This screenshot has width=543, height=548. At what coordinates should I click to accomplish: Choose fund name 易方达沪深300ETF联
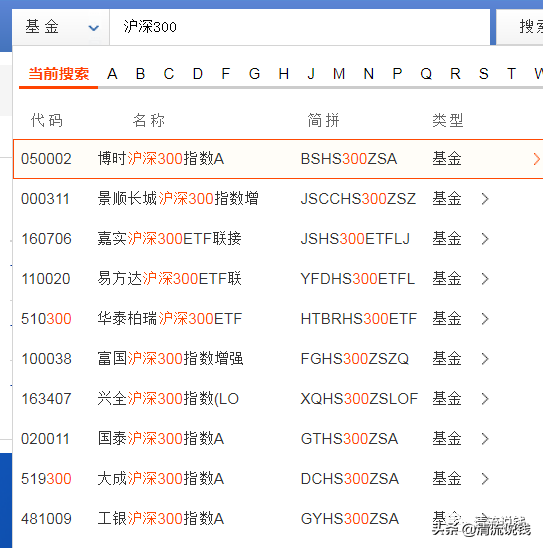[169, 279]
